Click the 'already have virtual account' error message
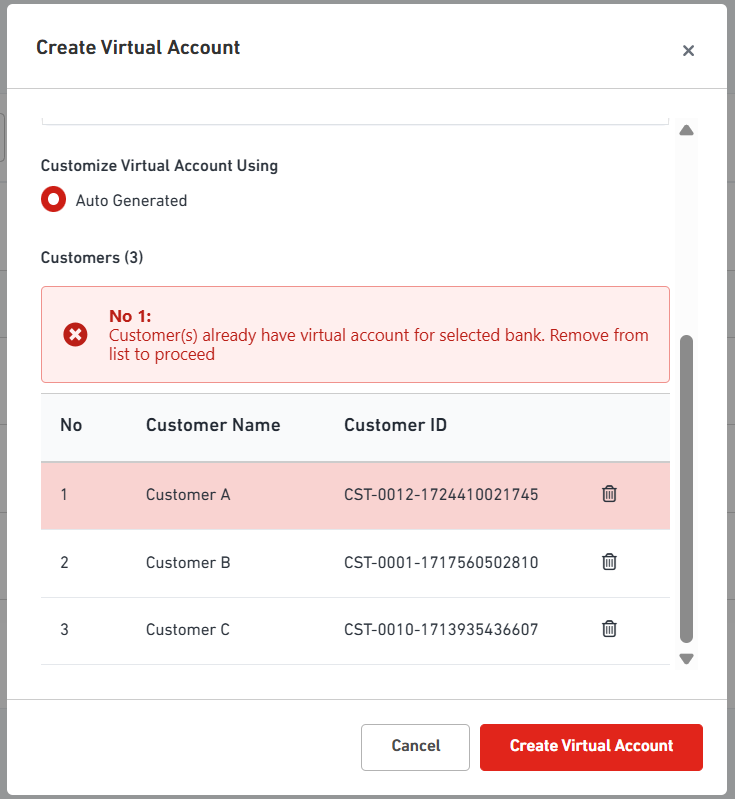Viewport: 735px width, 799px height. pos(378,344)
